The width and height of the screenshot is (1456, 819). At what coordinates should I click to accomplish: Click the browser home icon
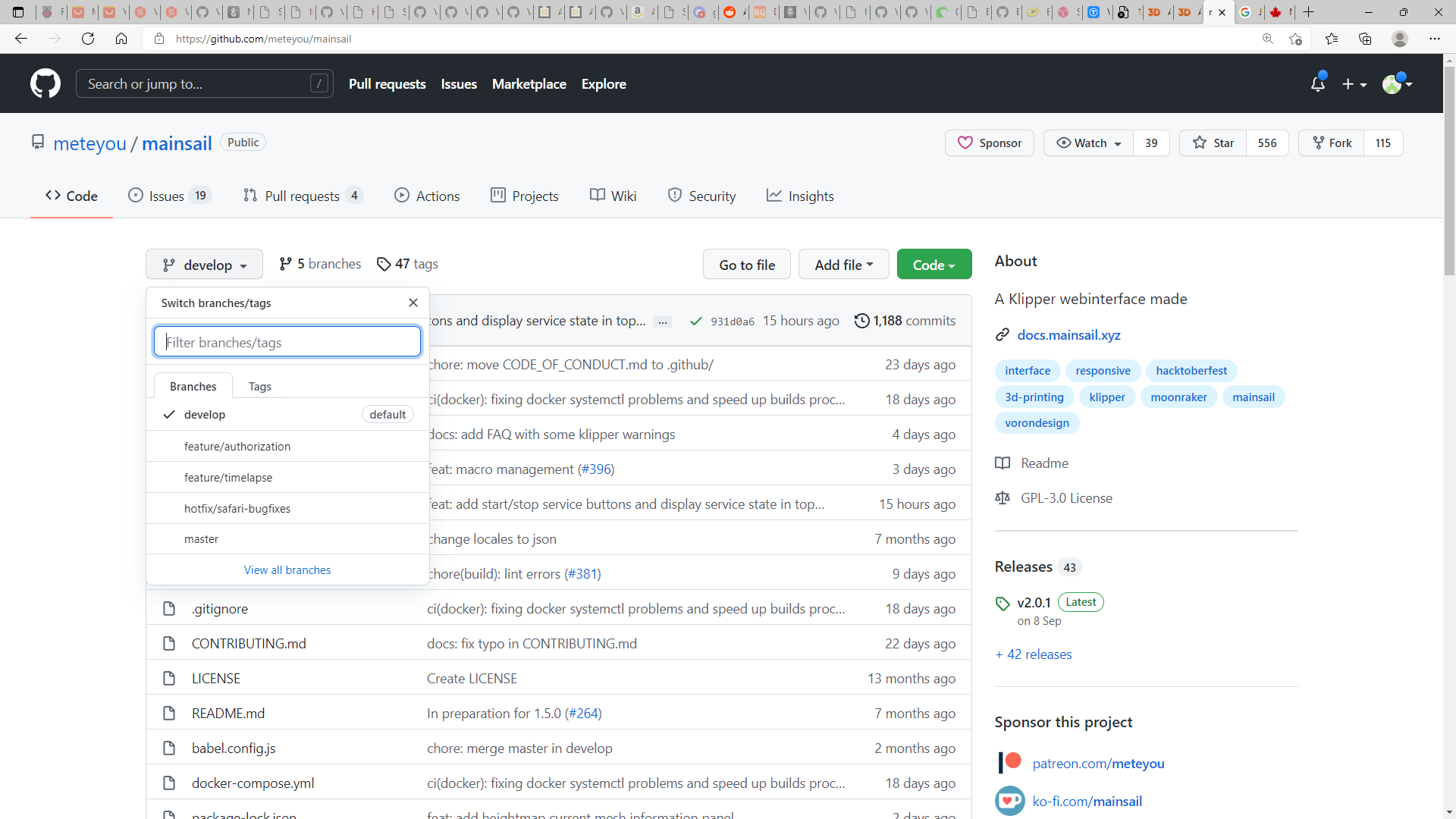pos(121,39)
